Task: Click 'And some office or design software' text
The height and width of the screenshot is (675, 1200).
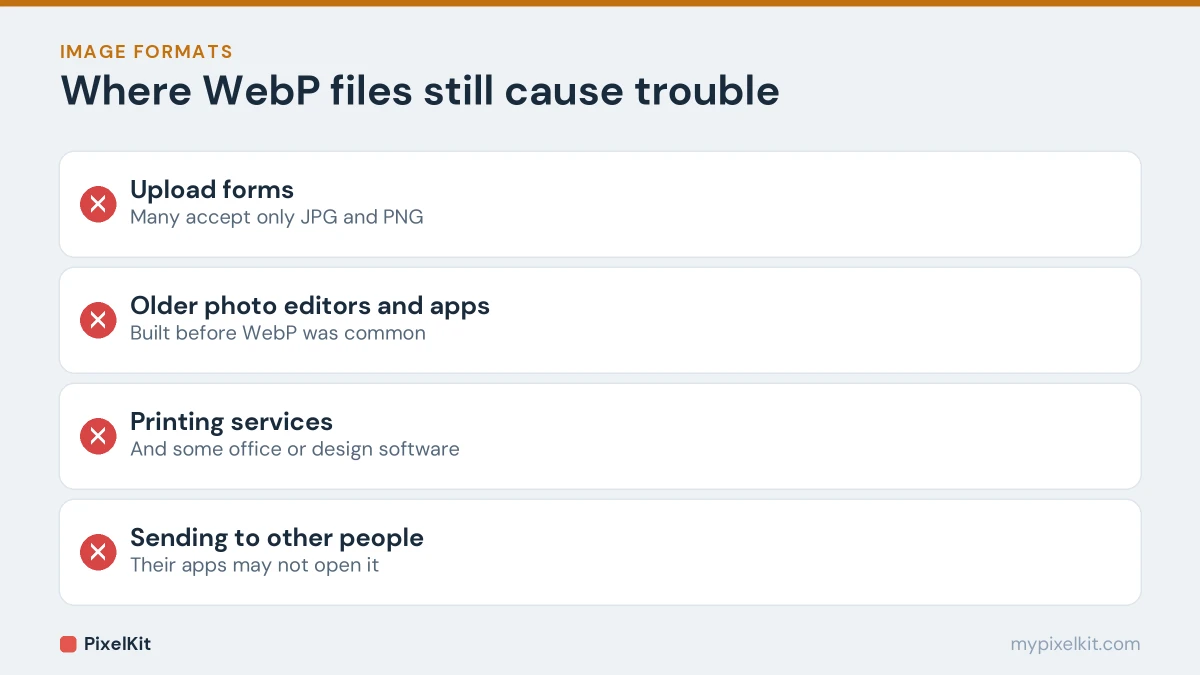Action: [x=295, y=449]
